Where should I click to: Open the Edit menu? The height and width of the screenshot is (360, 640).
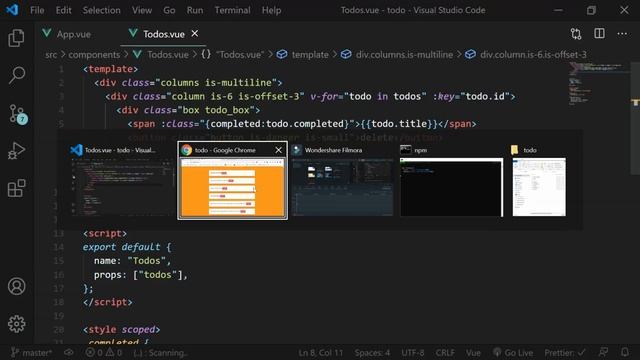point(63,10)
